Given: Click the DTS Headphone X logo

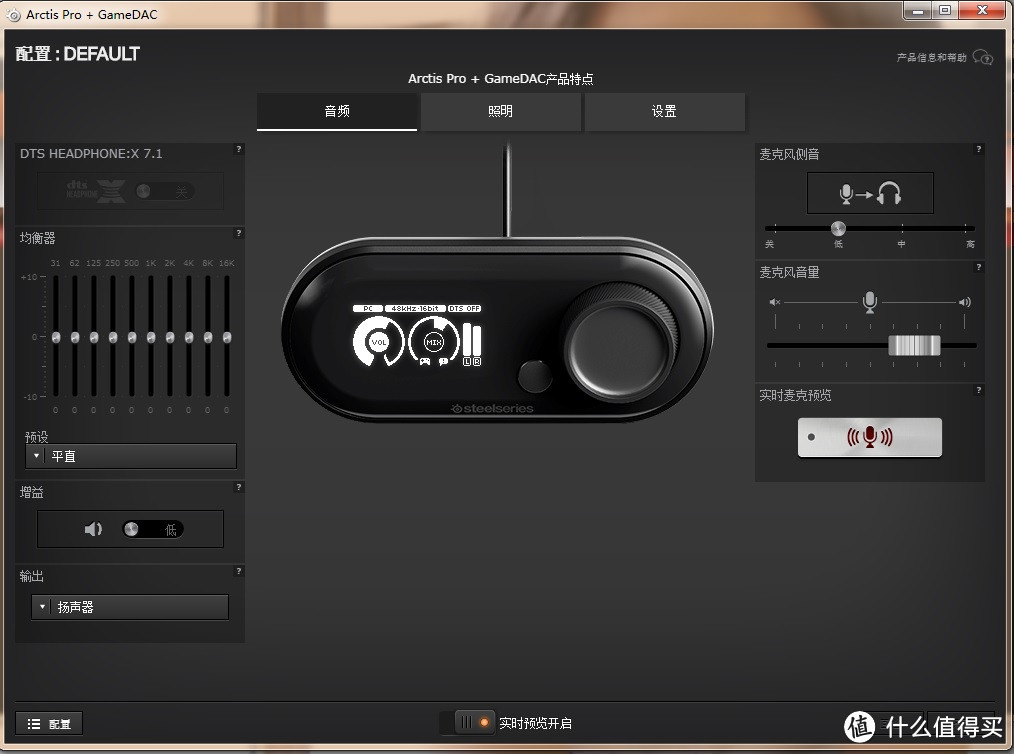Looking at the screenshot, I should 96,191.
